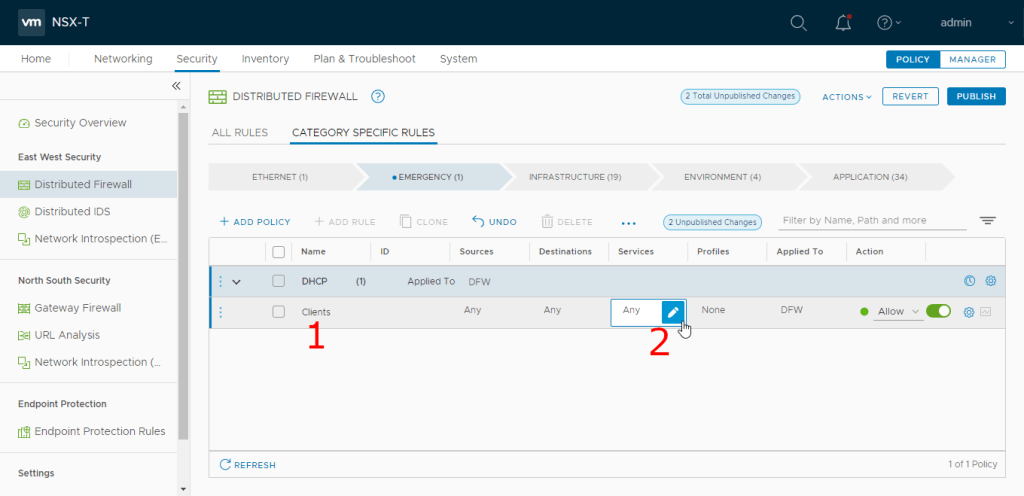Expand the Actions dropdown menu
Viewport: 1024px width, 496px height.
[846, 97]
